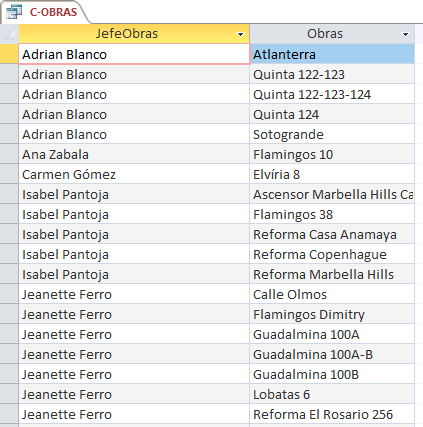Screen dimensions: 423x427
Task: Open the JefeObras column dropdown arrow
Action: (240, 34)
